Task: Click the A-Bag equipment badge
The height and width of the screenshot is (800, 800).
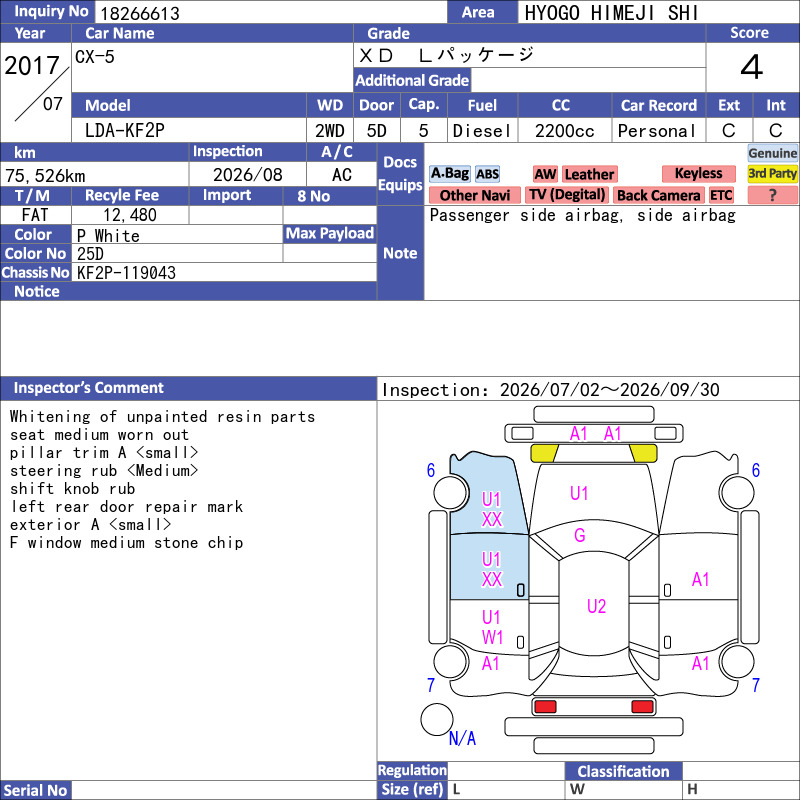Action: point(449,174)
